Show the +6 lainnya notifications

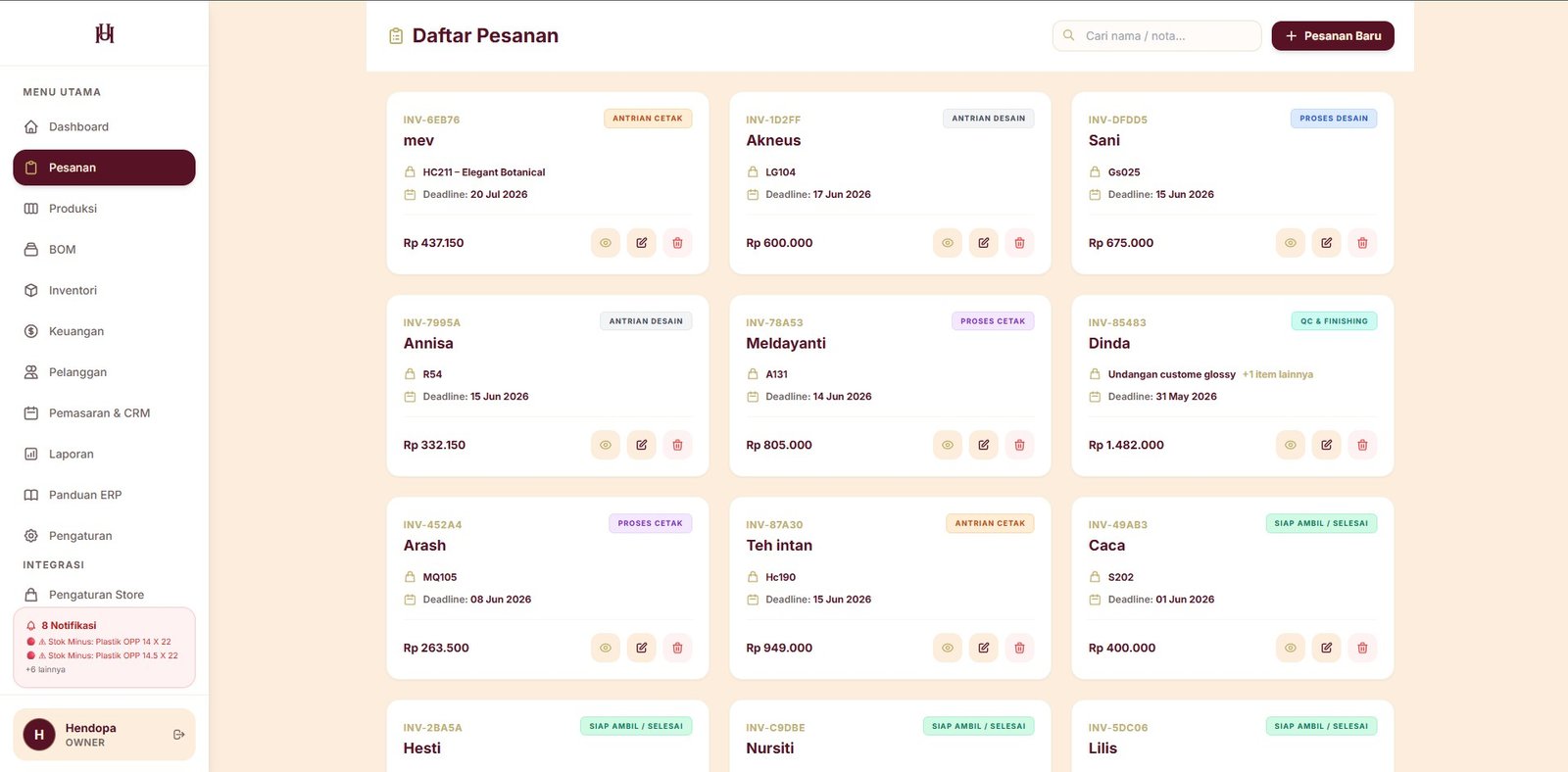(45, 670)
